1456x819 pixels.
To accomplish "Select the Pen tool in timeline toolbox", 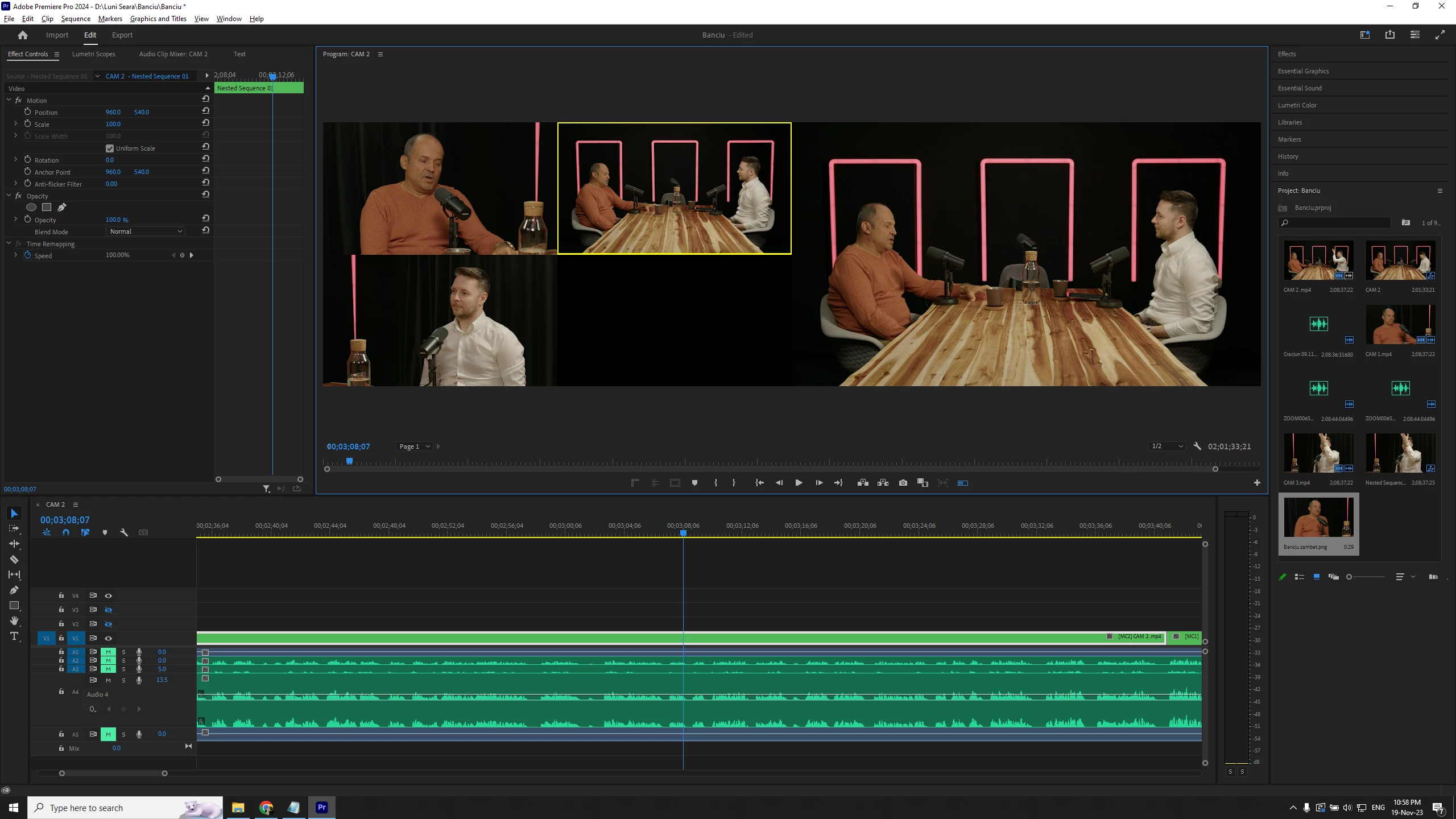I will pos(14,590).
